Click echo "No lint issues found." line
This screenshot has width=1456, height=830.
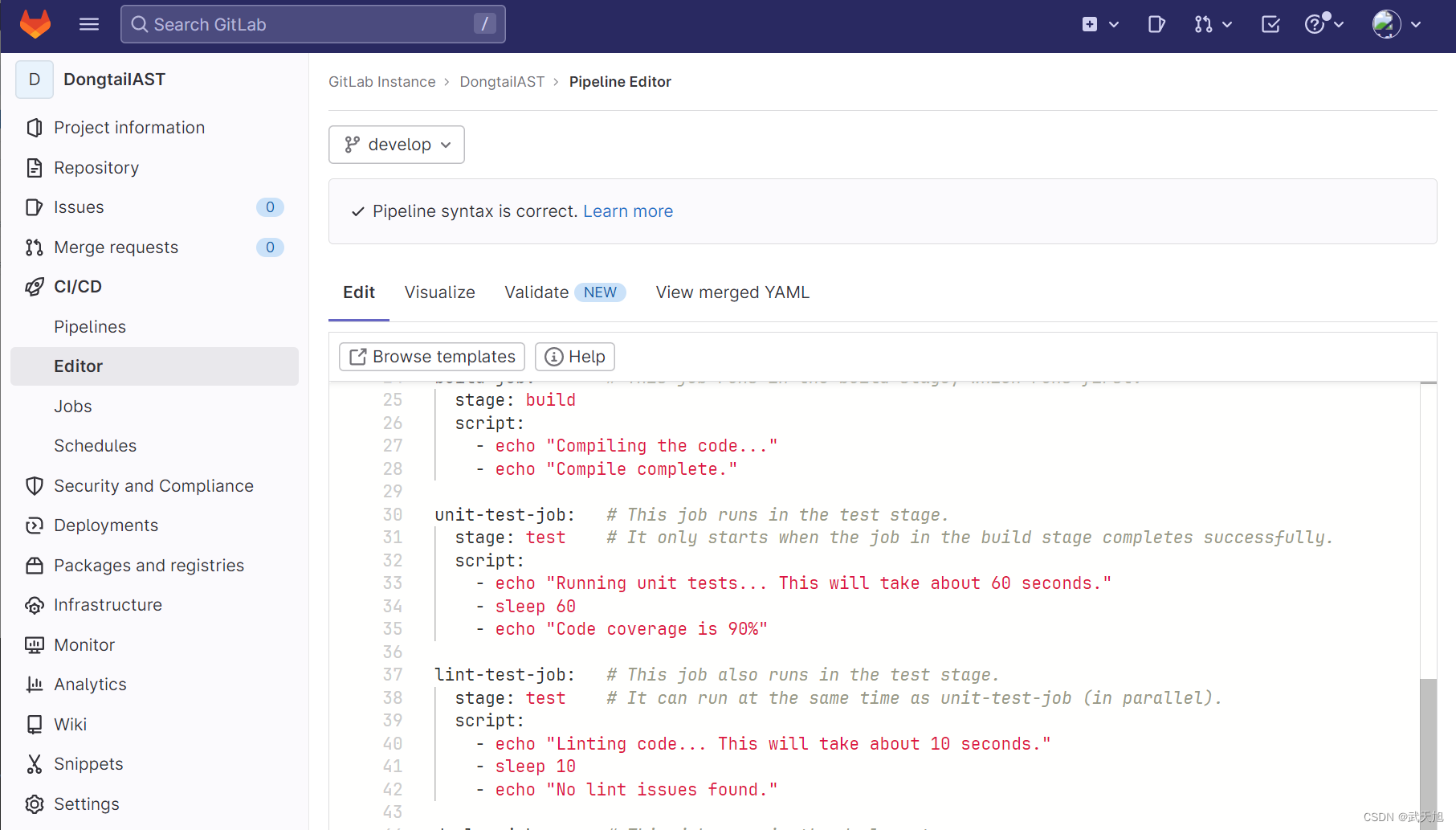coord(637,790)
